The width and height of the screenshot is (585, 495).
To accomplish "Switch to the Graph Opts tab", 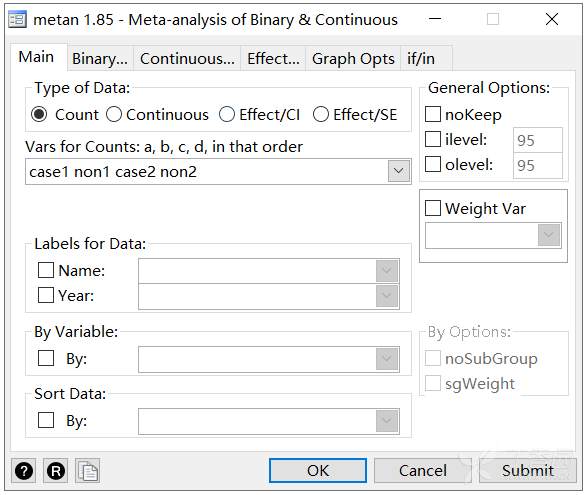I will point(353,59).
